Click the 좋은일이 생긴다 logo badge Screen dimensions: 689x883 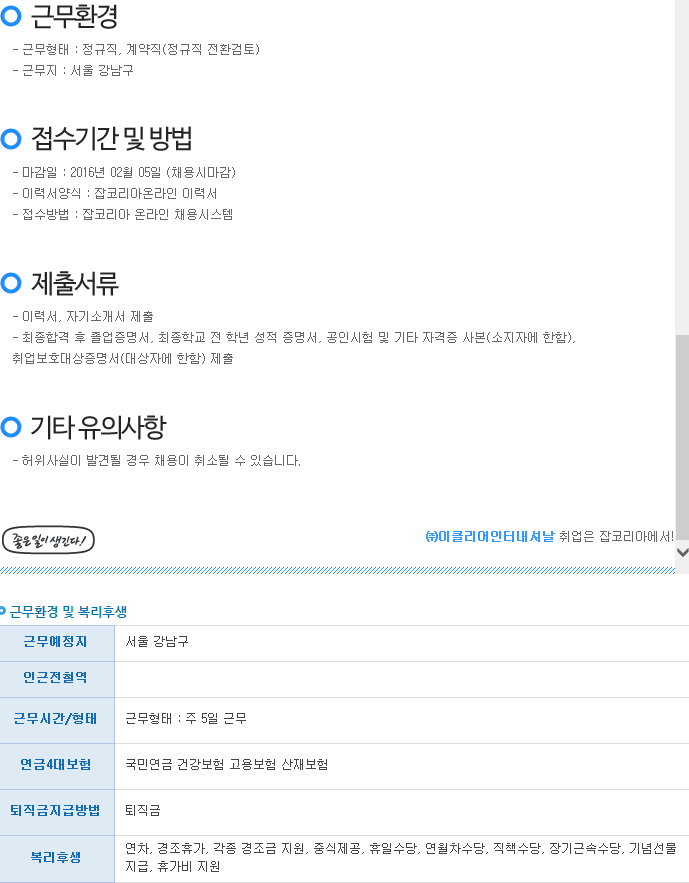48,540
